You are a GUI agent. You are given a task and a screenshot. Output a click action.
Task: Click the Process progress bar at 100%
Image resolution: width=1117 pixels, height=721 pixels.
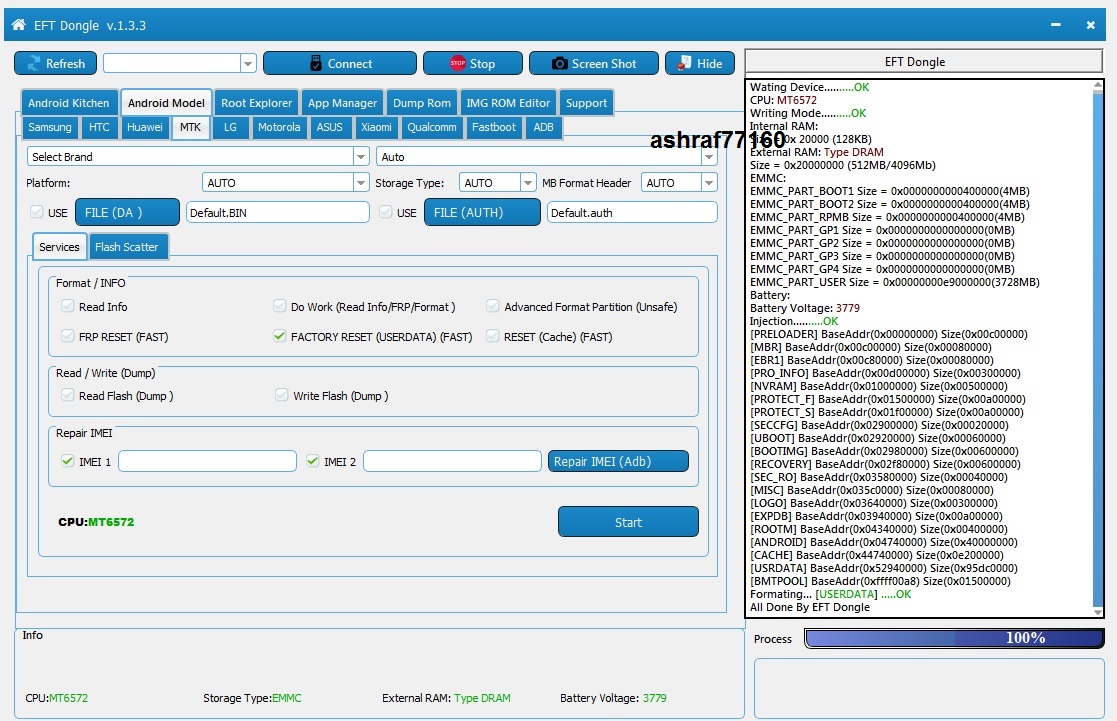click(x=955, y=638)
